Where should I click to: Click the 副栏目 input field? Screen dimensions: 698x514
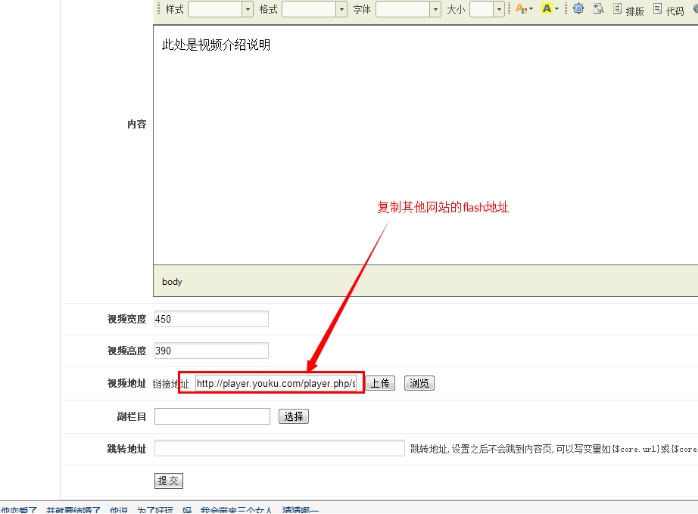click(x=212, y=417)
